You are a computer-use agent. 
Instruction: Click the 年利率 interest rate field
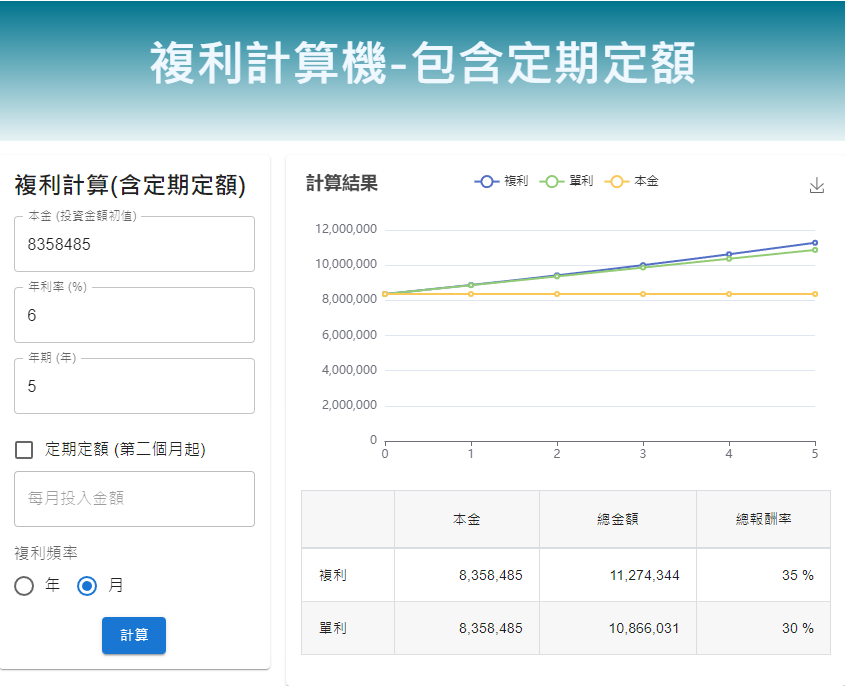[x=134, y=315]
